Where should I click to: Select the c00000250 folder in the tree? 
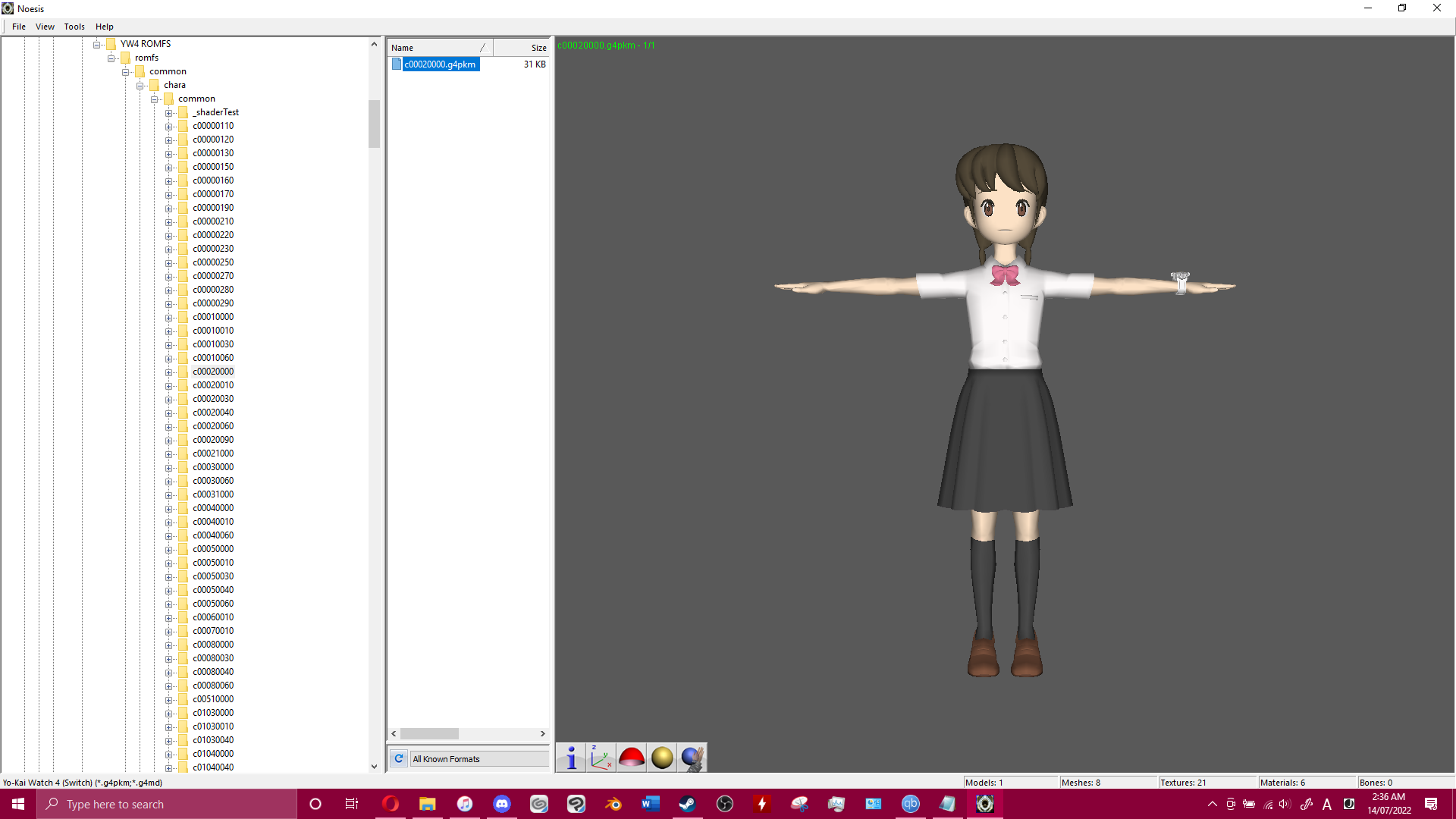click(x=213, y=262)
